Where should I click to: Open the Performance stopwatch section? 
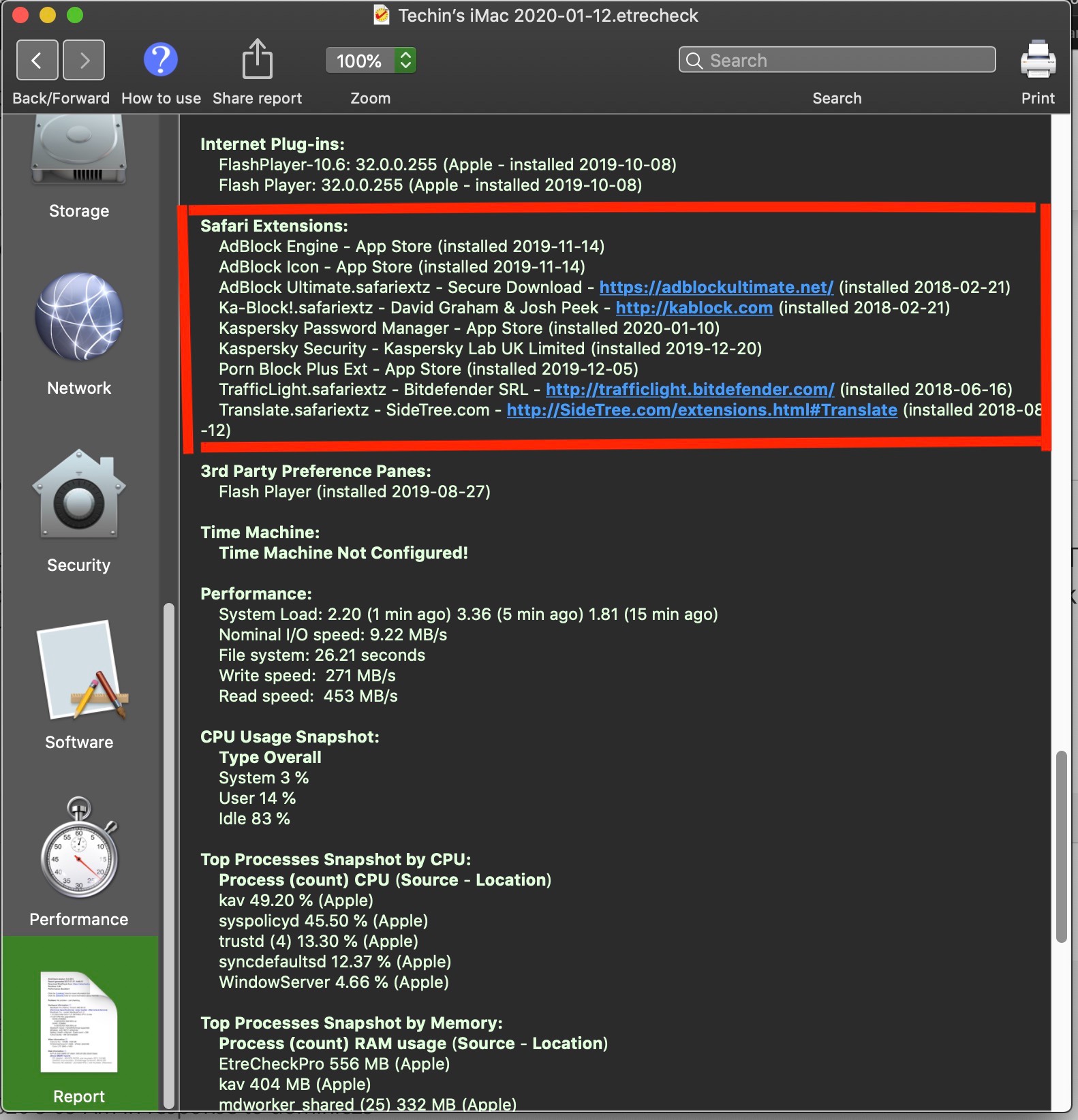coord(79,862)
